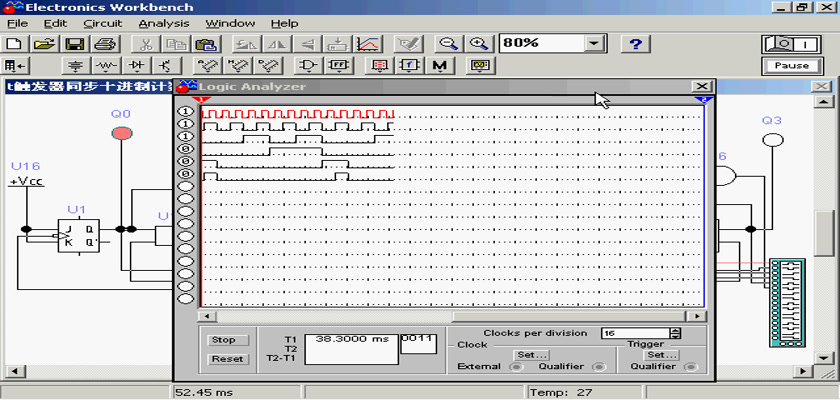Viewport: 840px width, 400px height.
Task: Click the Clocks per division input field
Action: pos(634,334)
